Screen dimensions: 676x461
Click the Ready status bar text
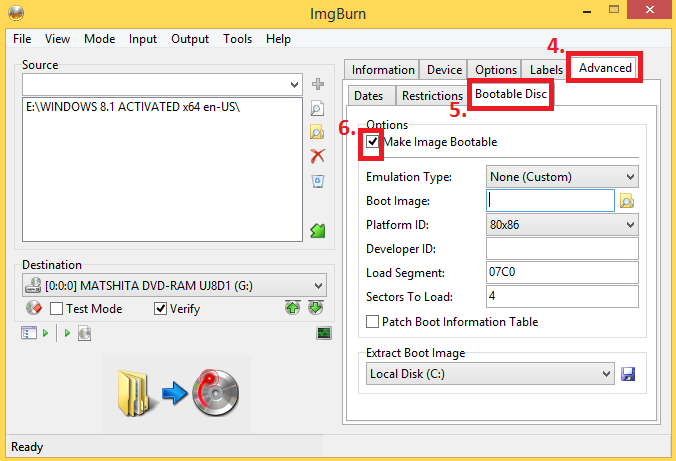pos(27,447)
